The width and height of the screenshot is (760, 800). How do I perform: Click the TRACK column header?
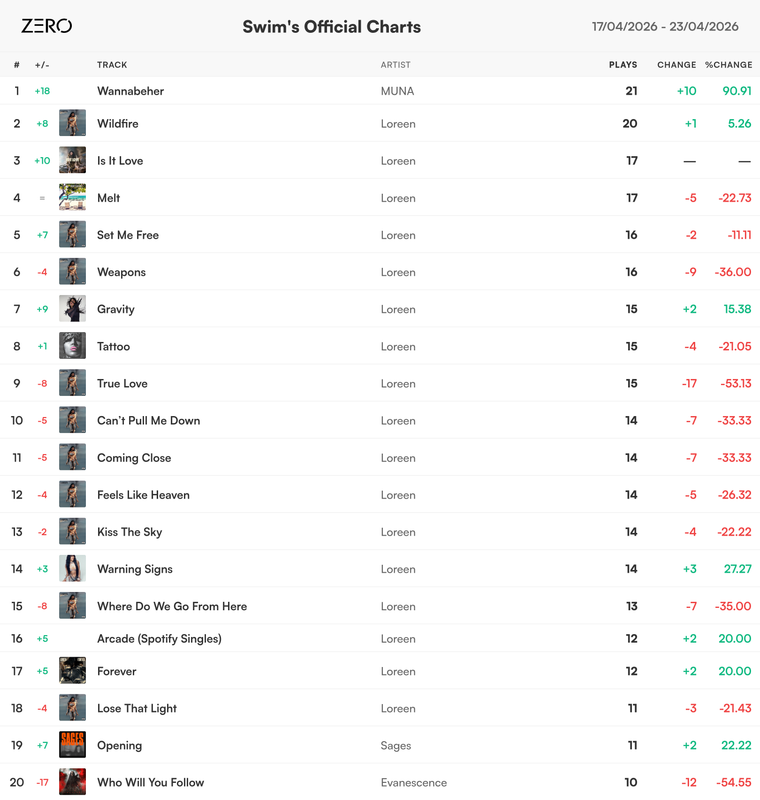click(112, 65)
